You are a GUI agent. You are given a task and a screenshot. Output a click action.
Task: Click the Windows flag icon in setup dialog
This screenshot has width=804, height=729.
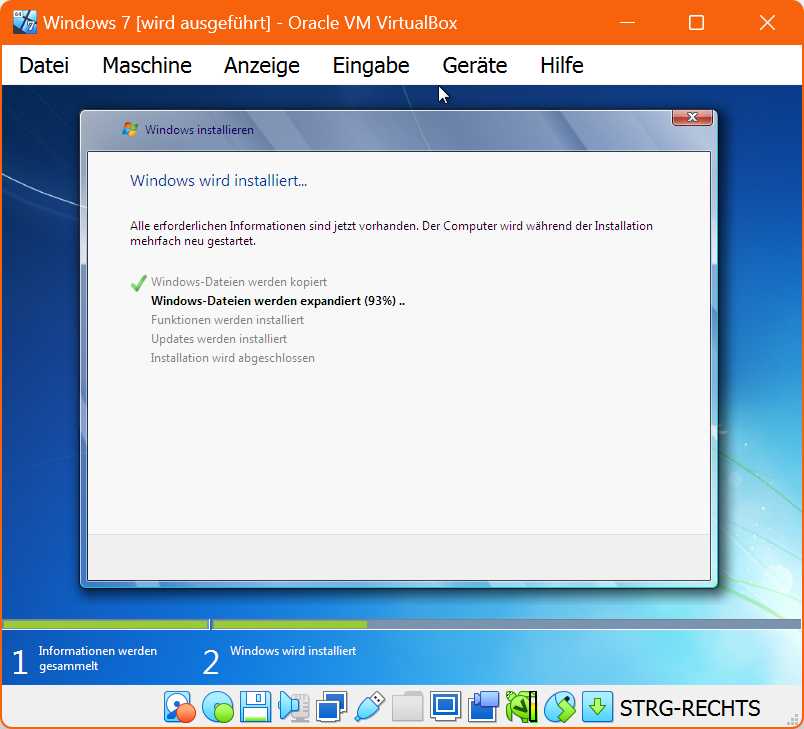pos(130,129)
